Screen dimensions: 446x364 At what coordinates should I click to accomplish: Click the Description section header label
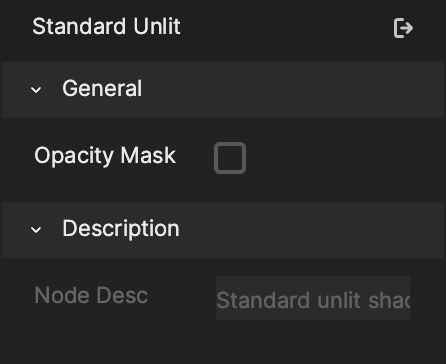click(x=121, y=229)
